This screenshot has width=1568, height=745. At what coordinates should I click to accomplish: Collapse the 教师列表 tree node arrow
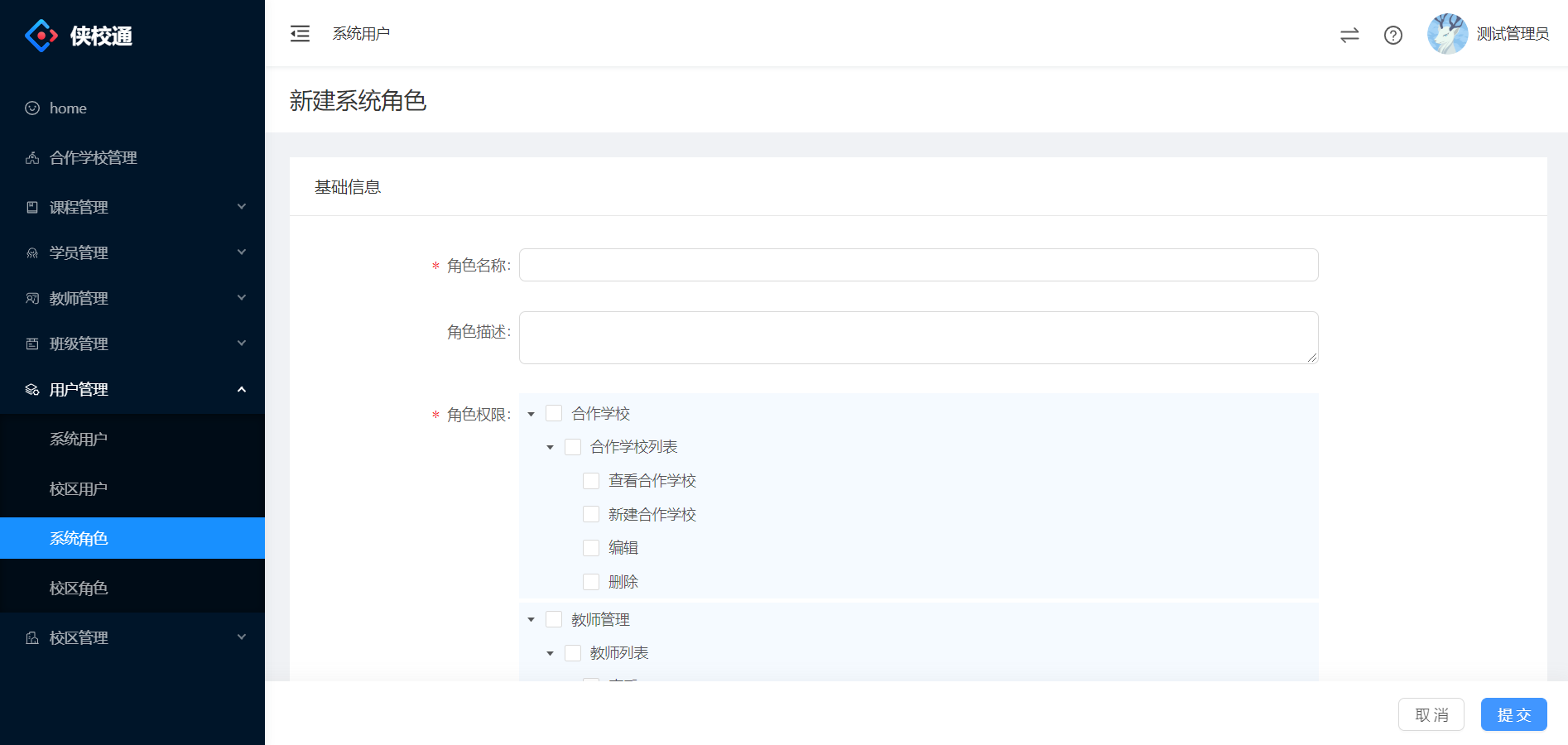550,653
